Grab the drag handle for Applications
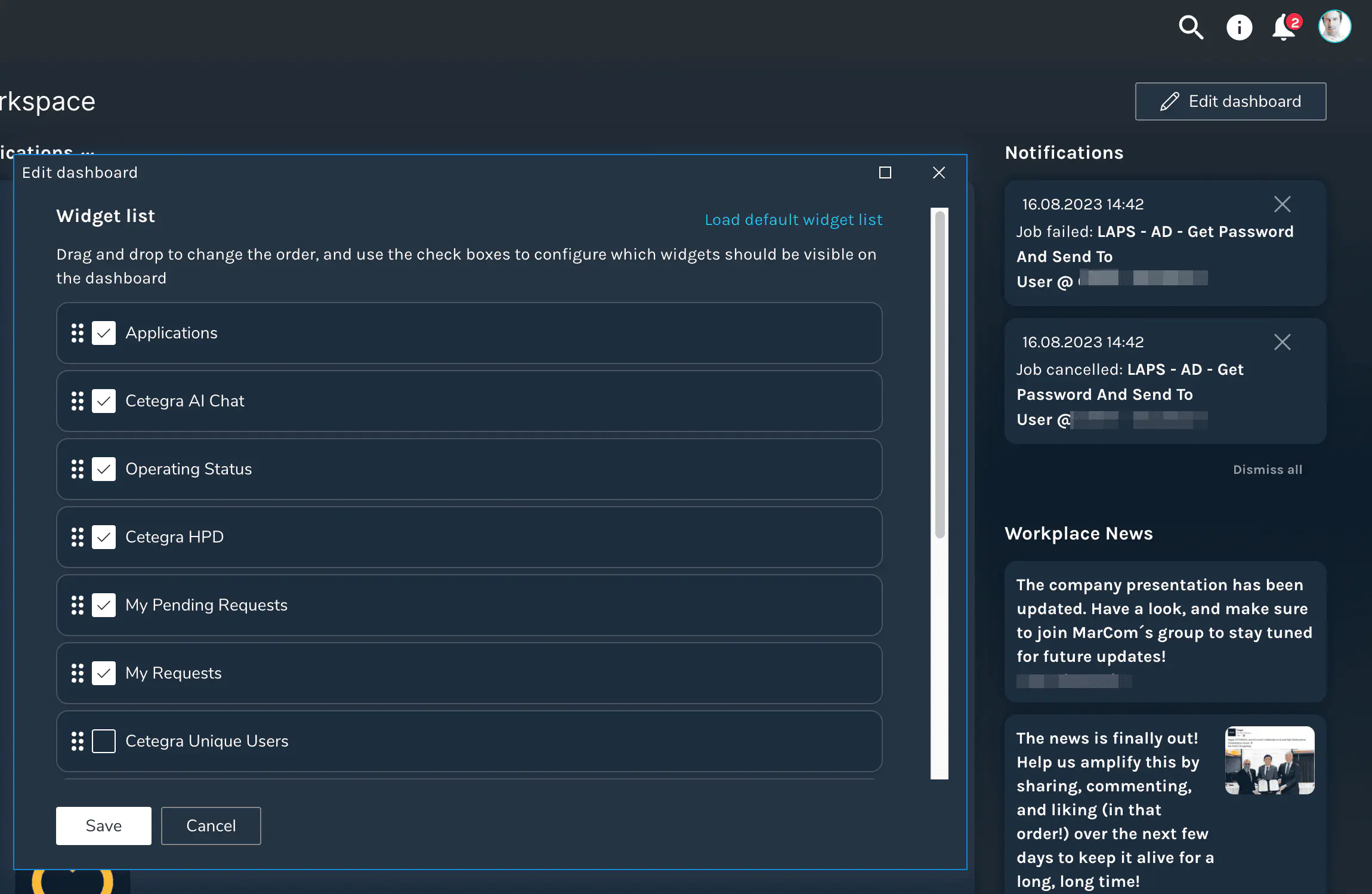The image size is (1372, 894). coord(78,333)
